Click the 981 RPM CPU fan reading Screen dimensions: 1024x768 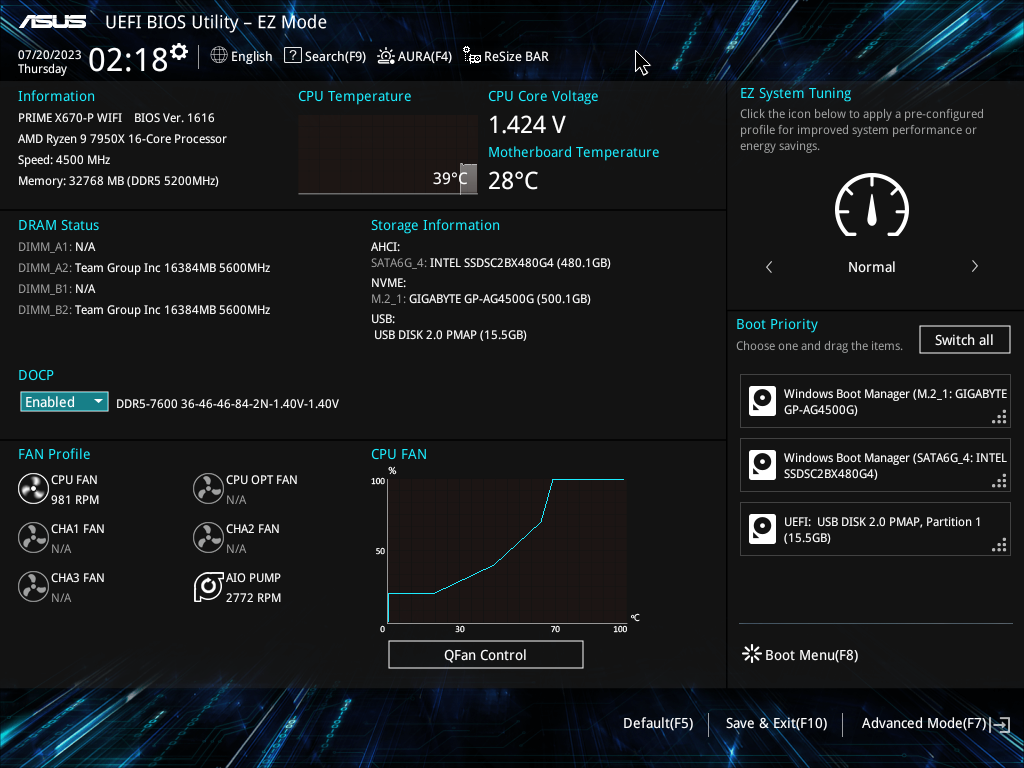pyautogui.click(x=75, y=500)
